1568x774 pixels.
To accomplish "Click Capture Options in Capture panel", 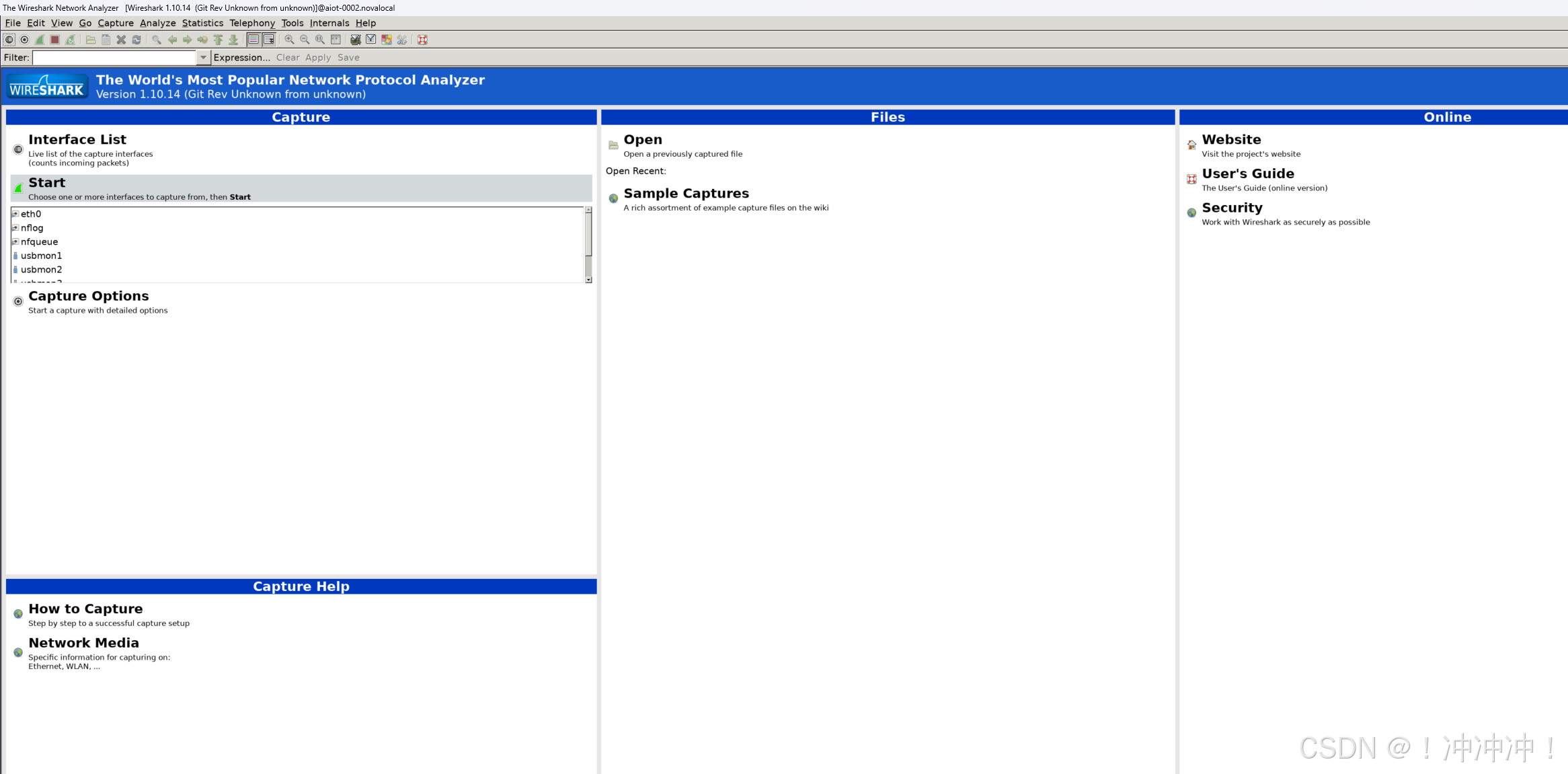I will pyautogui.click(x=88, y=297).
